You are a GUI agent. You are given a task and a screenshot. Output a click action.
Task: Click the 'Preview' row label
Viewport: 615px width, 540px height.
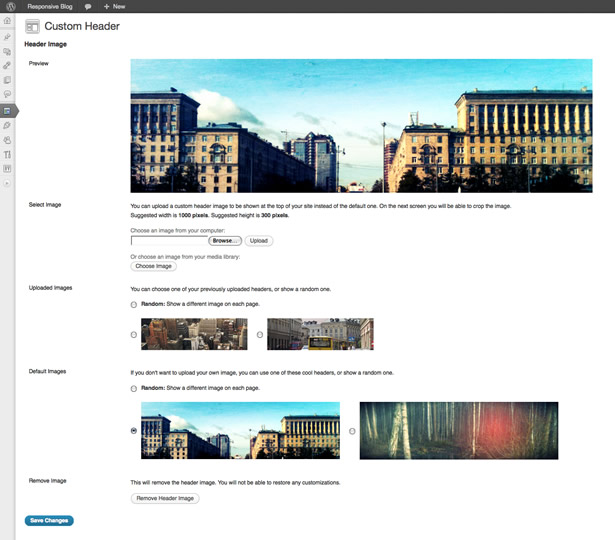pos(38,64)
